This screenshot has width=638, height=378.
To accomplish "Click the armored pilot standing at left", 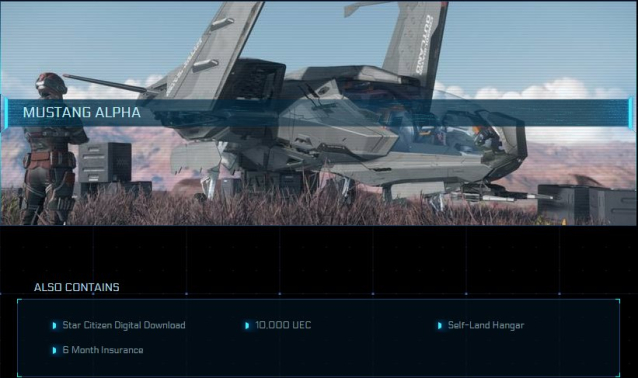I will (52, 149).
